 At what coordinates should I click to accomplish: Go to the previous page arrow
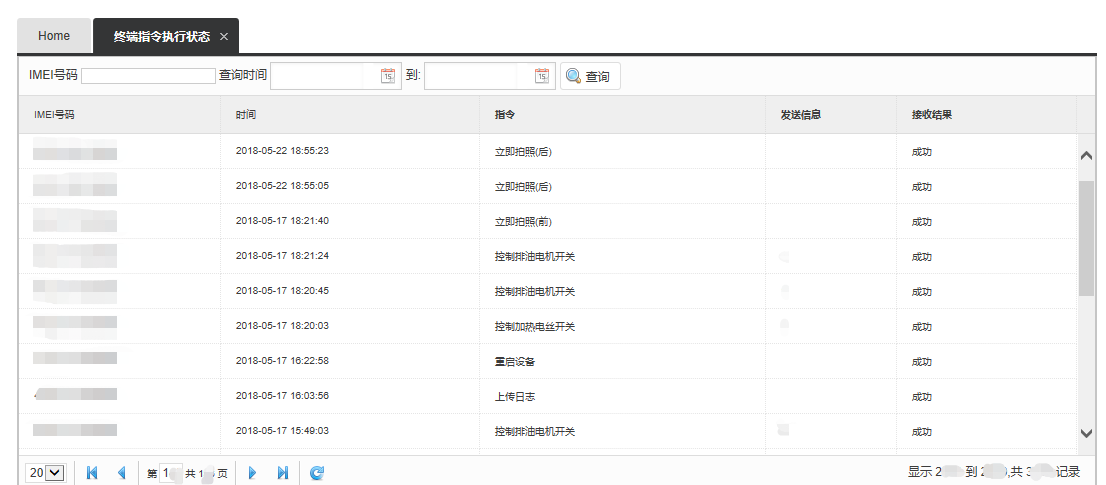coord(121,473)
